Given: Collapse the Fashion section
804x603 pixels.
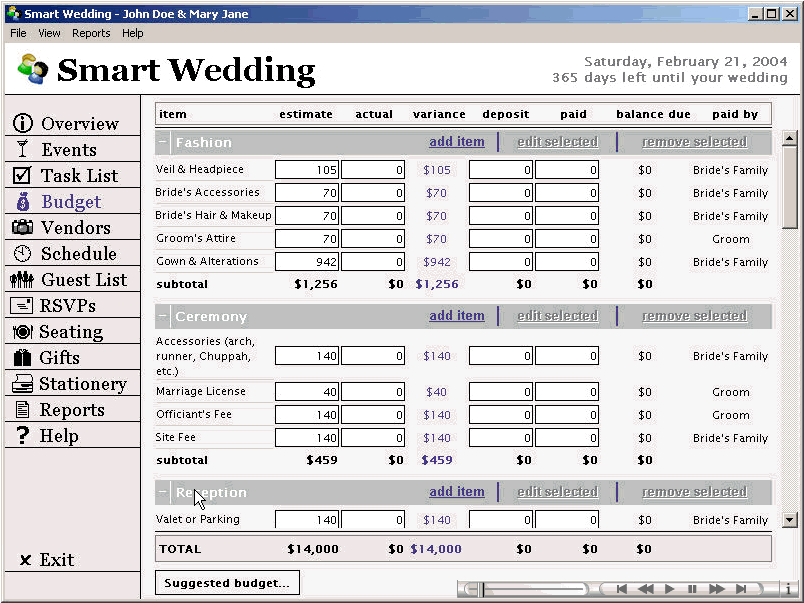Looking at the screenshot, I should [x=163, y=142].
